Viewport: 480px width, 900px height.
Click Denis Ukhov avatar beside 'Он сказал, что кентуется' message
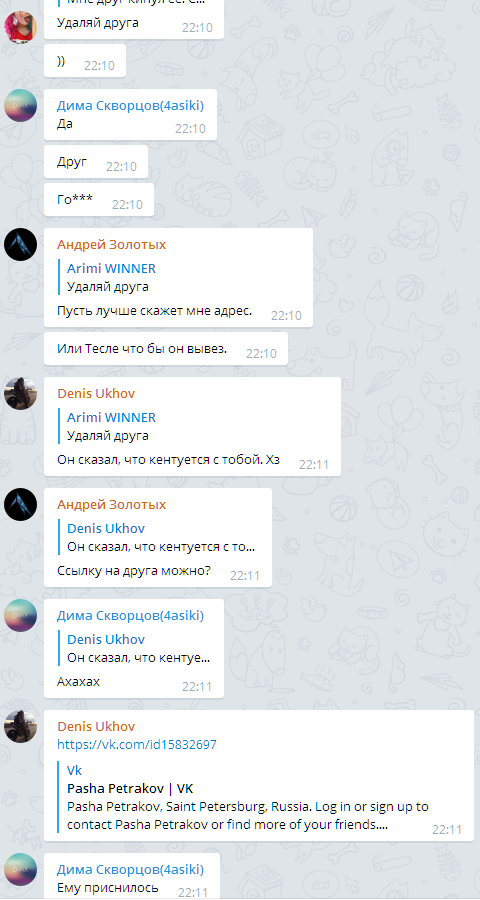tap(21, 394)
